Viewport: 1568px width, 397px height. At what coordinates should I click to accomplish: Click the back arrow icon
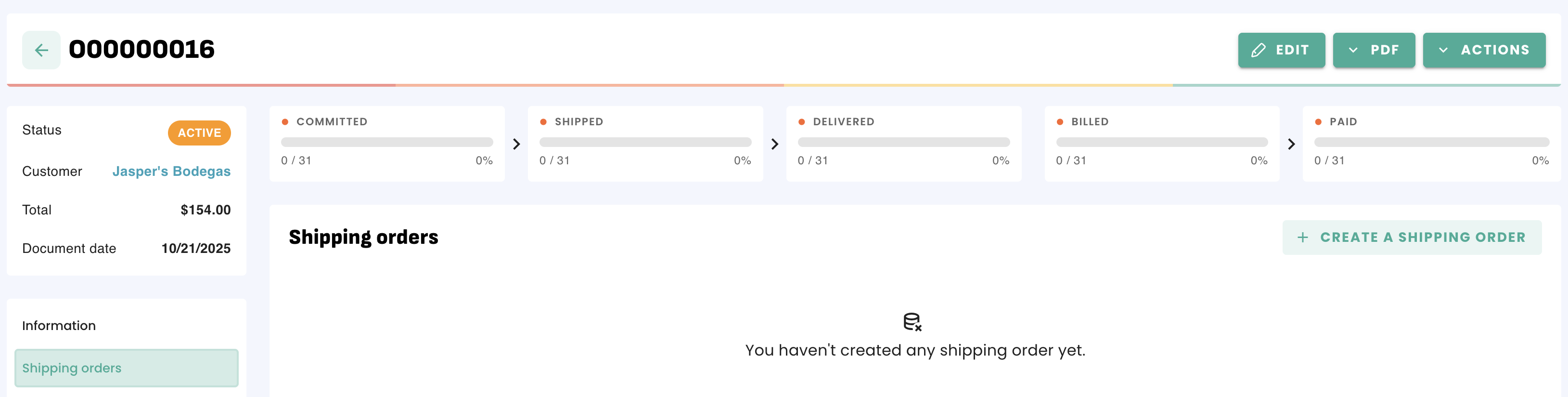(x=41, y=50)
